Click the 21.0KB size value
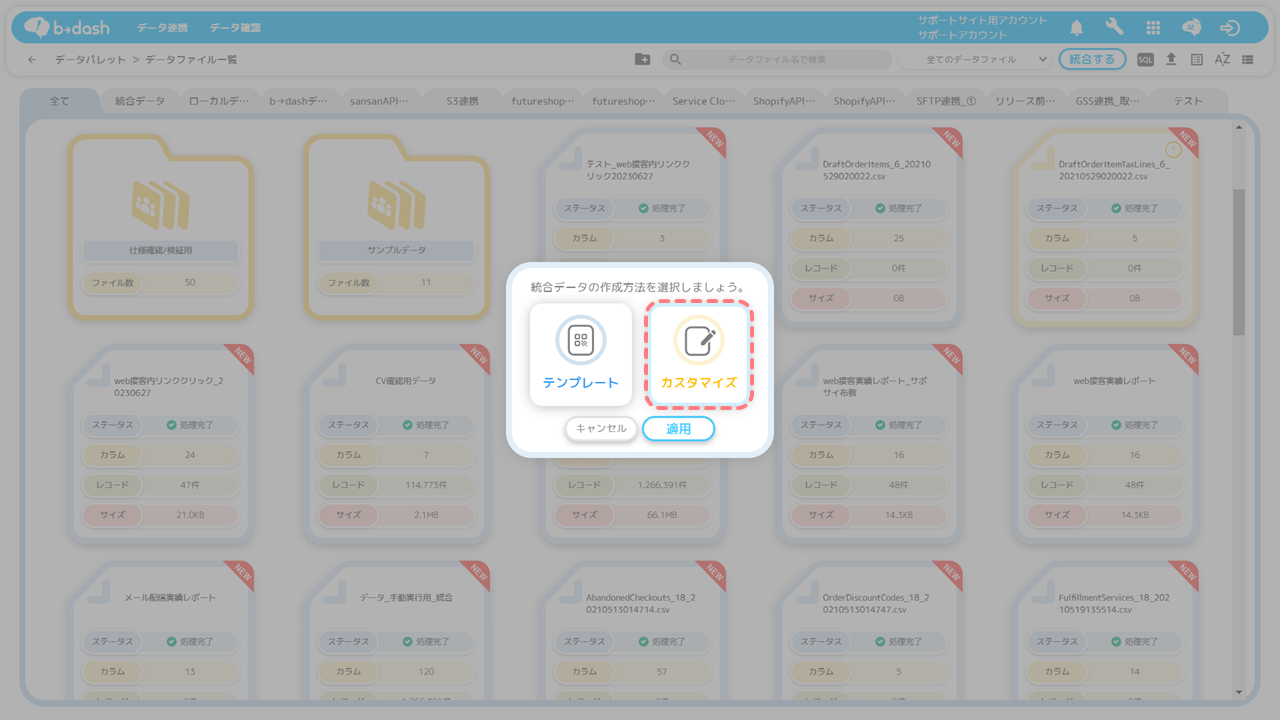 coord(191,515)
